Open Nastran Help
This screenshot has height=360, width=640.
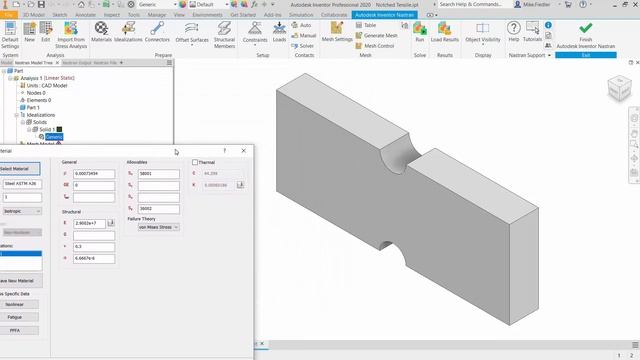click(513, 32)
